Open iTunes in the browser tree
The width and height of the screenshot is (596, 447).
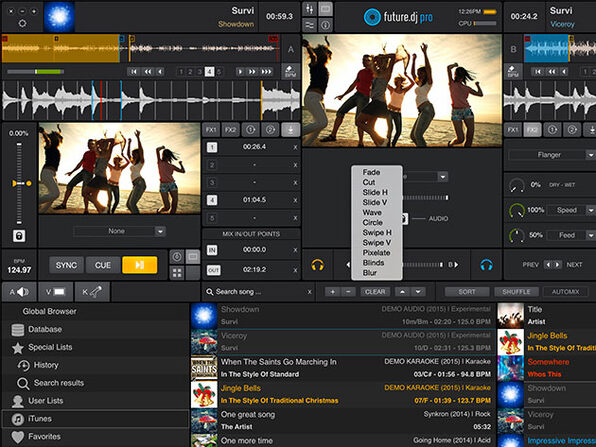[x=95, y=418]
